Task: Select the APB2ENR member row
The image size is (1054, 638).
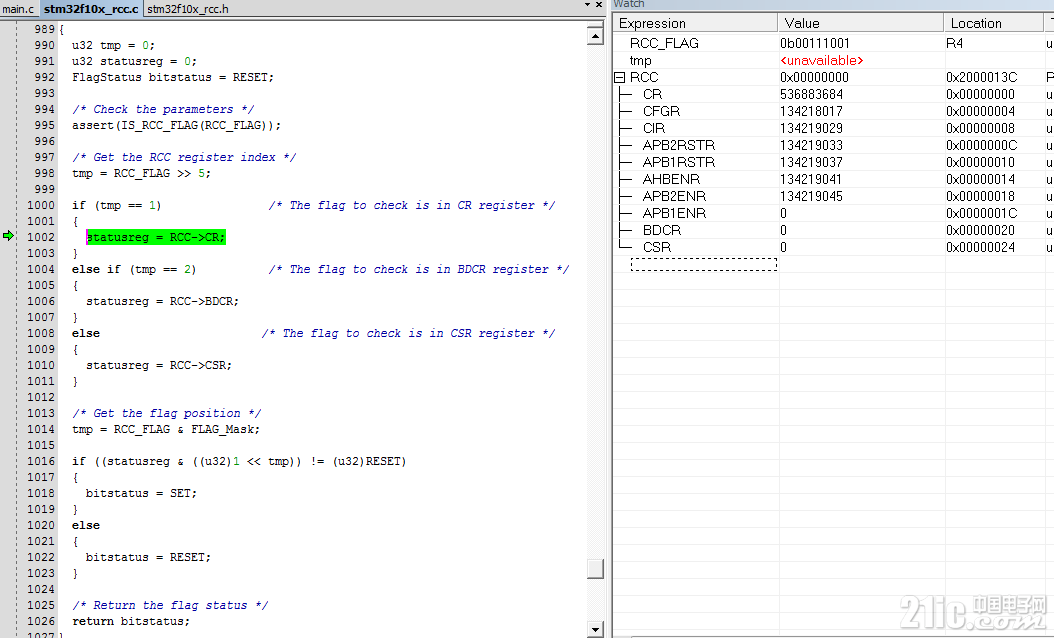Action: tap(674, 196)
